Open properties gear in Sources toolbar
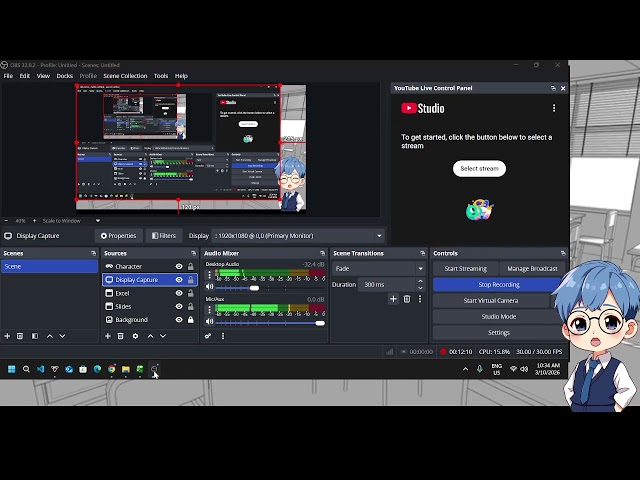The height and width of the screenshot is (480, 640). [135, 336]
